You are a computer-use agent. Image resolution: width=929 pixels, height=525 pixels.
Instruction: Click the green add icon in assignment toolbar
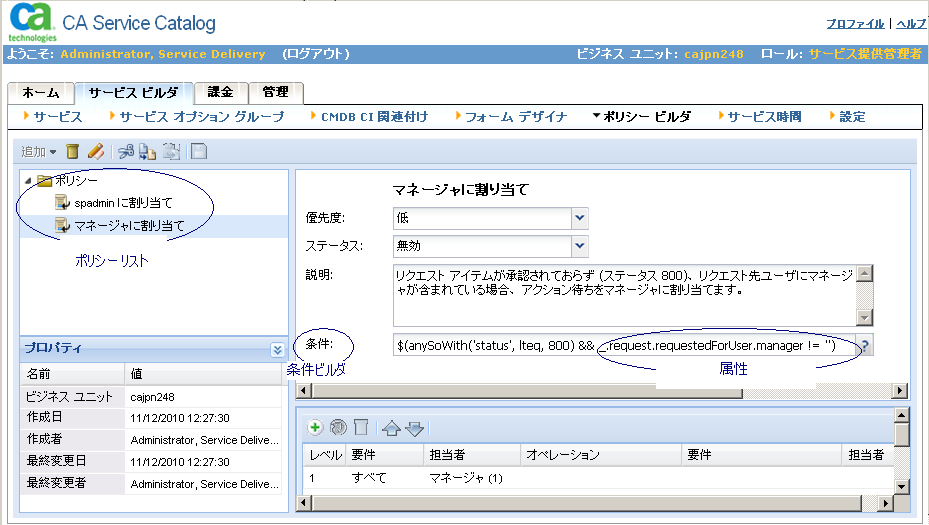(315, 427)
